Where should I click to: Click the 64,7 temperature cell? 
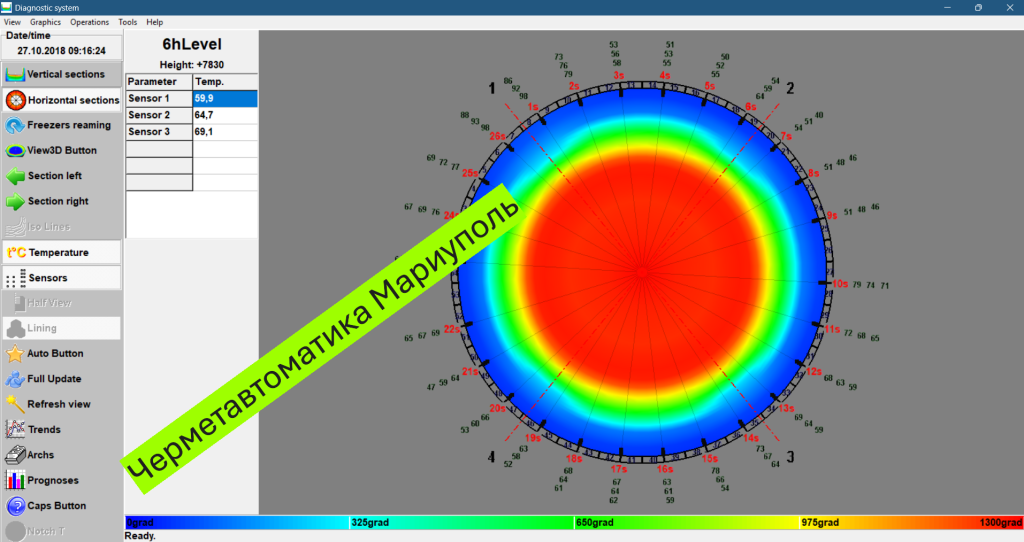[x=225, y=115]
